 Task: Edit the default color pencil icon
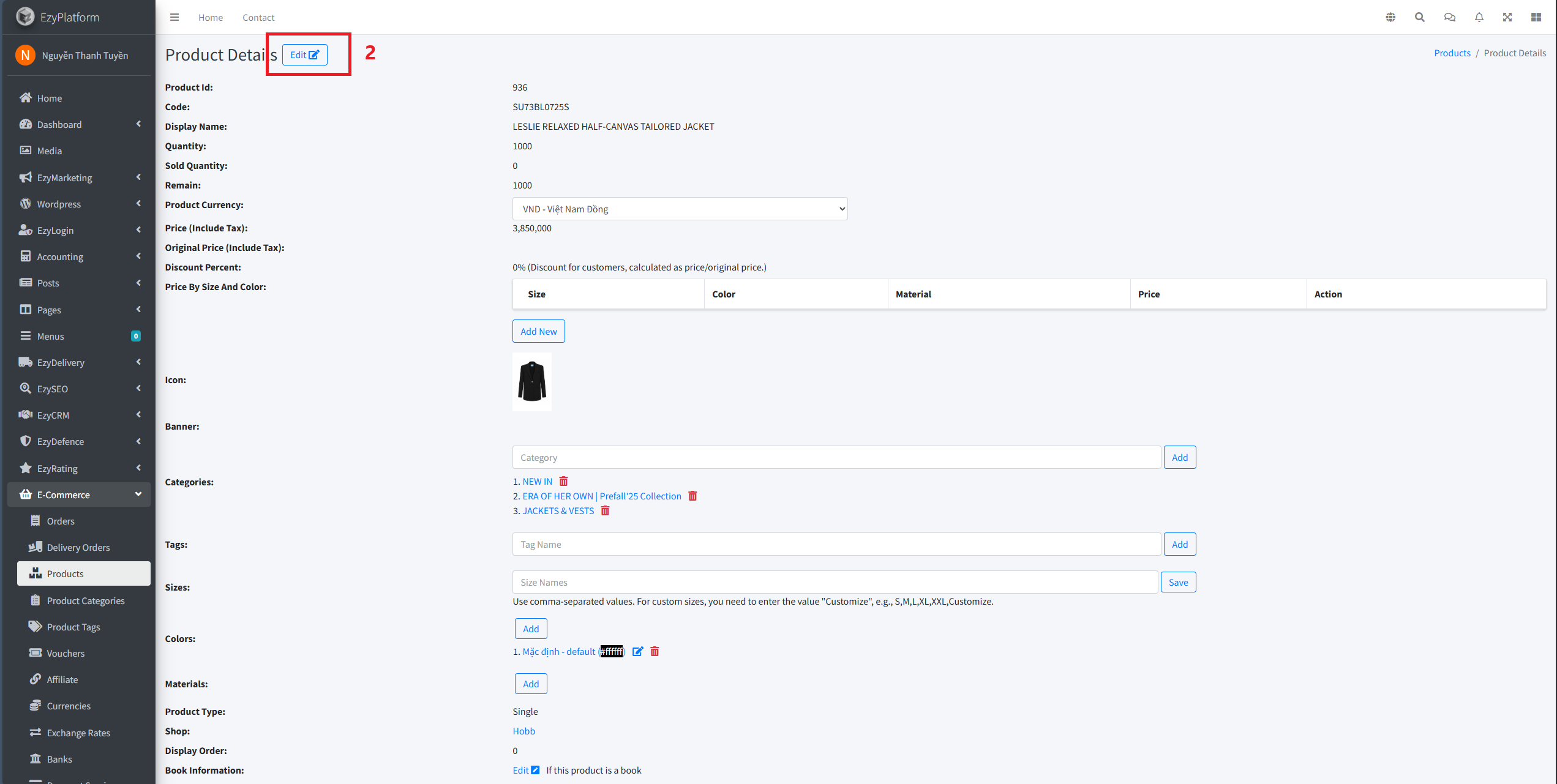637,652
